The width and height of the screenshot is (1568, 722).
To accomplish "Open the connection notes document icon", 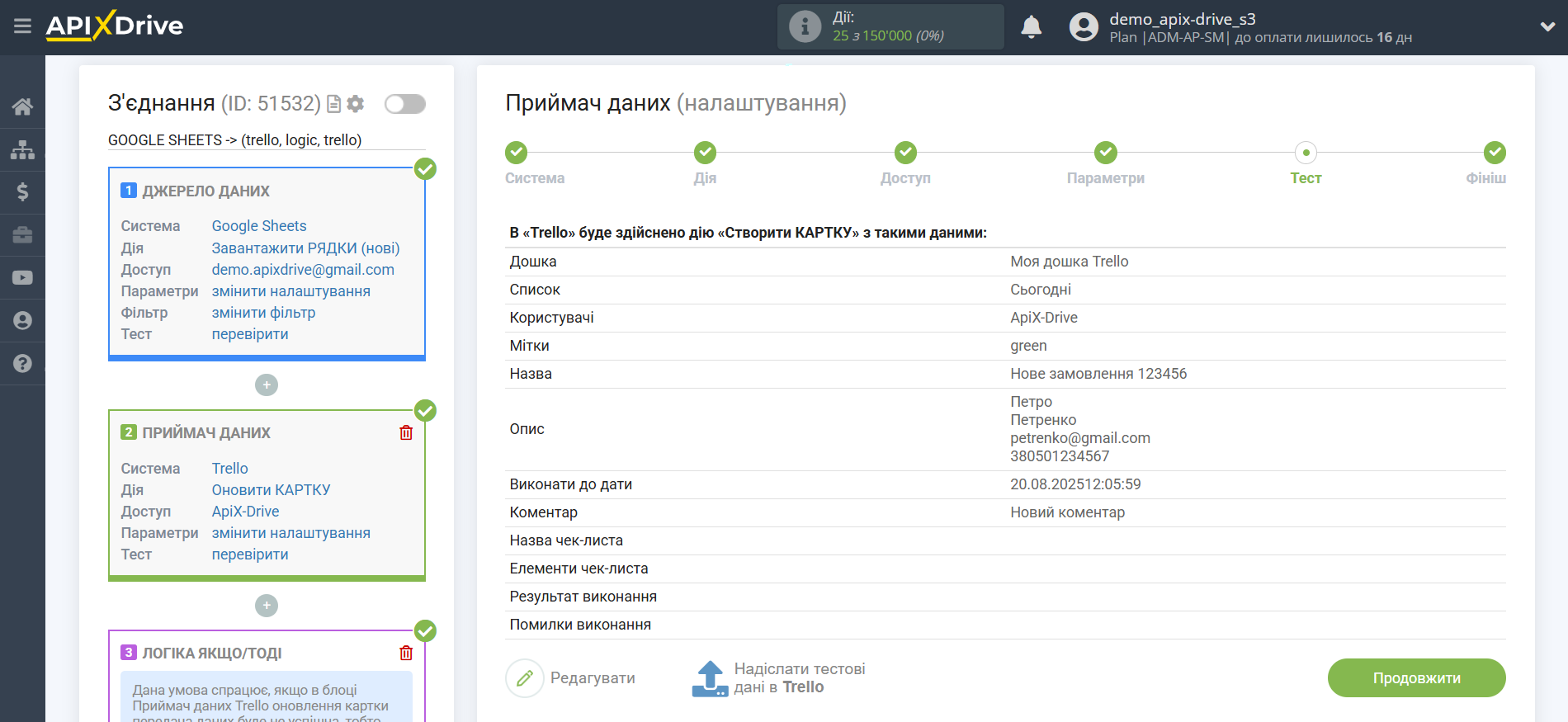I will coord(333,104).
